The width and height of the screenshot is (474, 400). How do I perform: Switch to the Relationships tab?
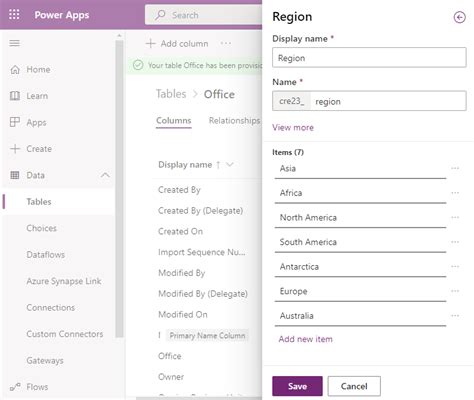[234, 121]
